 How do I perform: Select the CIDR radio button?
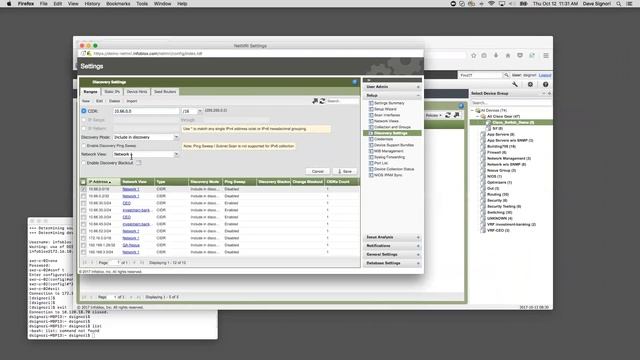coord(84,111)
